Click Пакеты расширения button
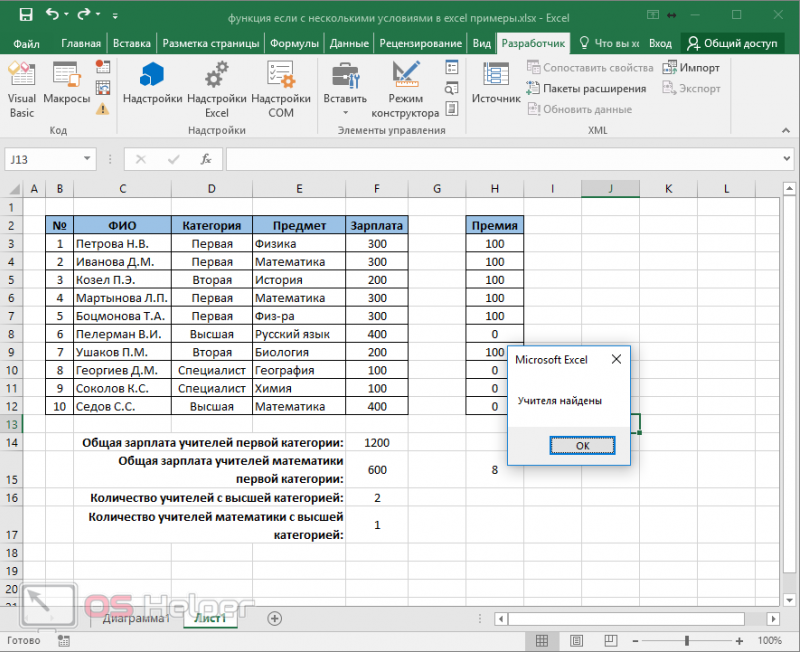The image size is (800, 652). click(586, 88)
